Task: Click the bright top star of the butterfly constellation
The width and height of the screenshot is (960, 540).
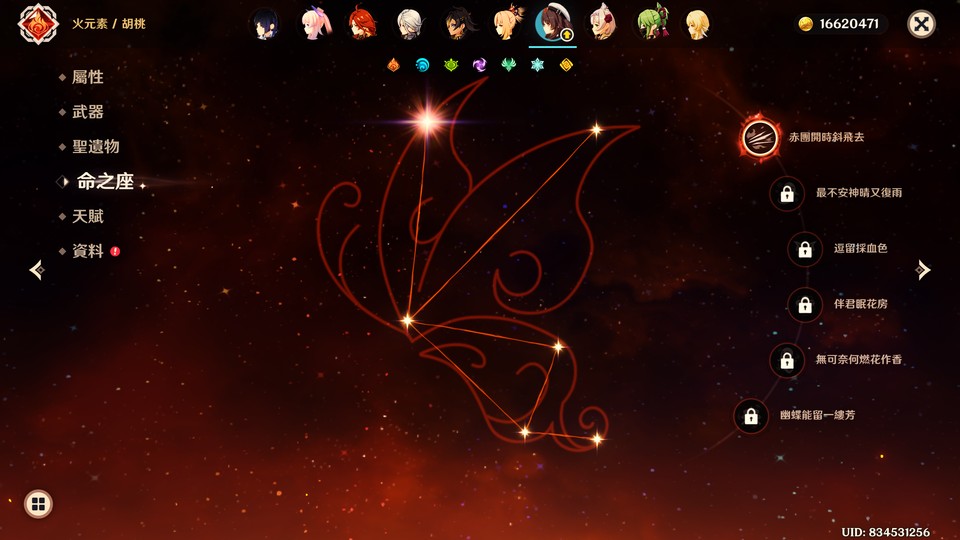Action: [428, 122]
